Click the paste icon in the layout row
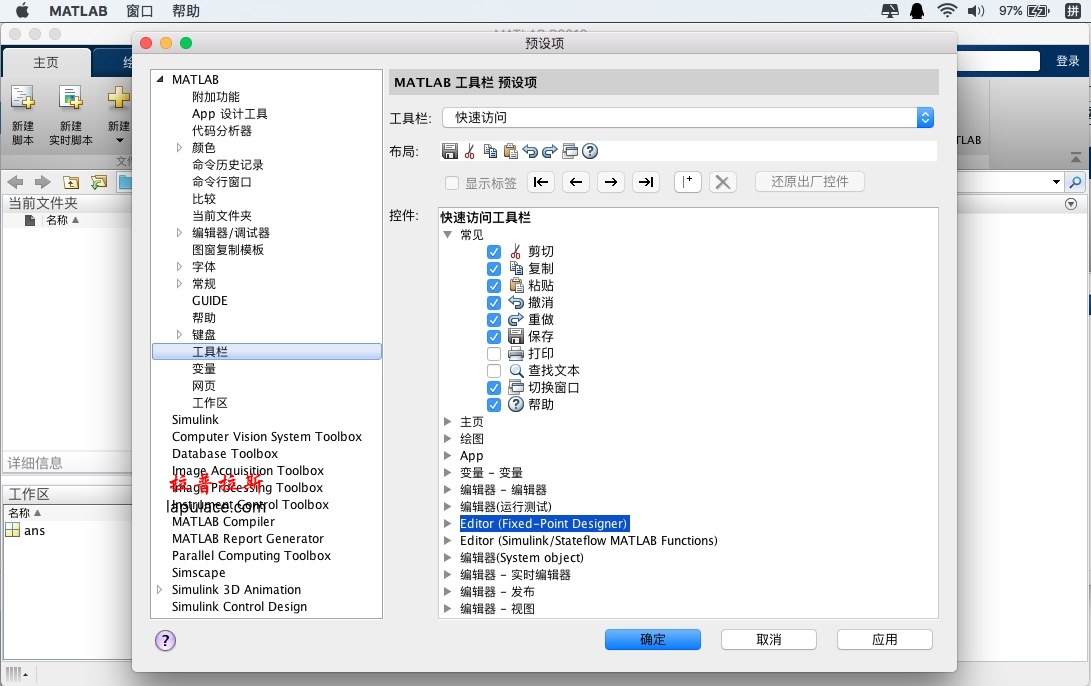 click(510, 151)
